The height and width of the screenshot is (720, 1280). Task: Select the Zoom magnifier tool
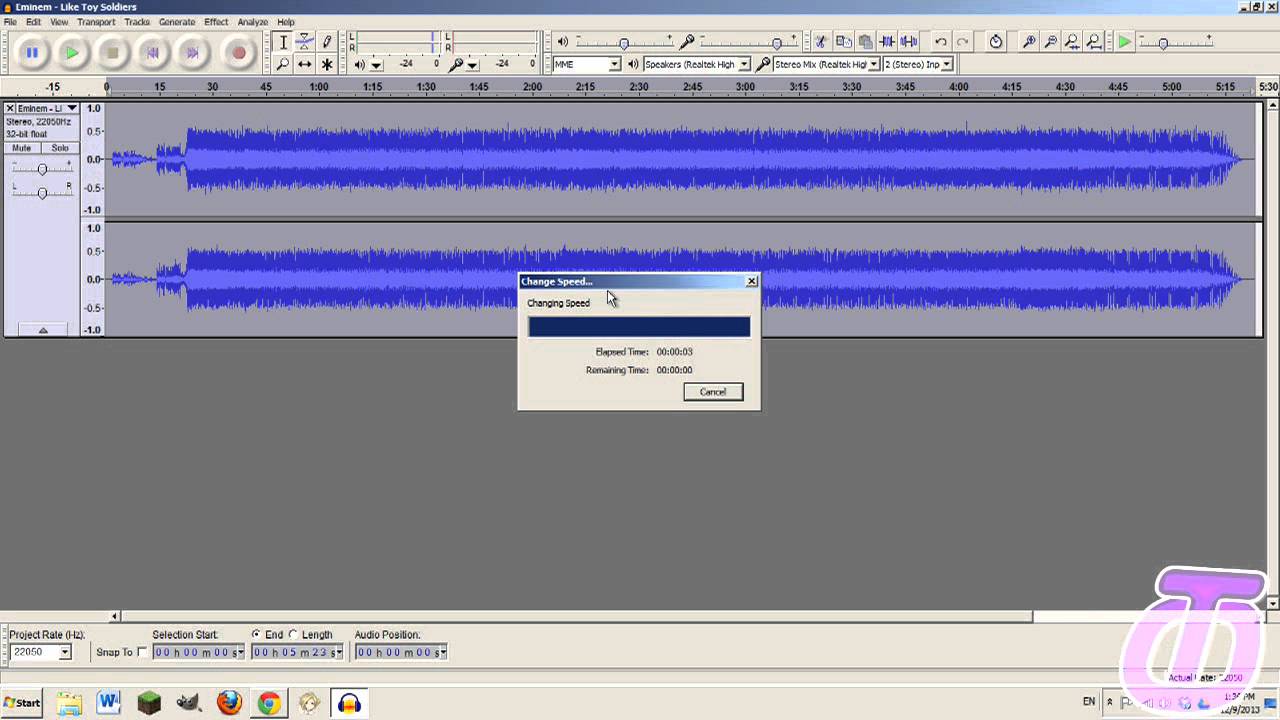283,64
